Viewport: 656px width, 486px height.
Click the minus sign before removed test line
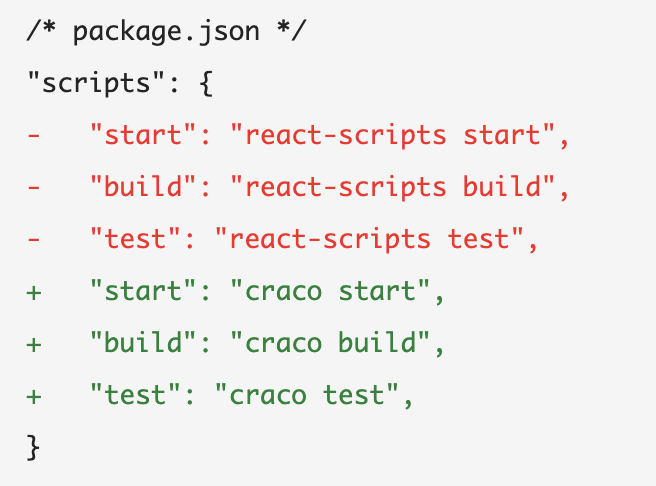coord(33,239)
